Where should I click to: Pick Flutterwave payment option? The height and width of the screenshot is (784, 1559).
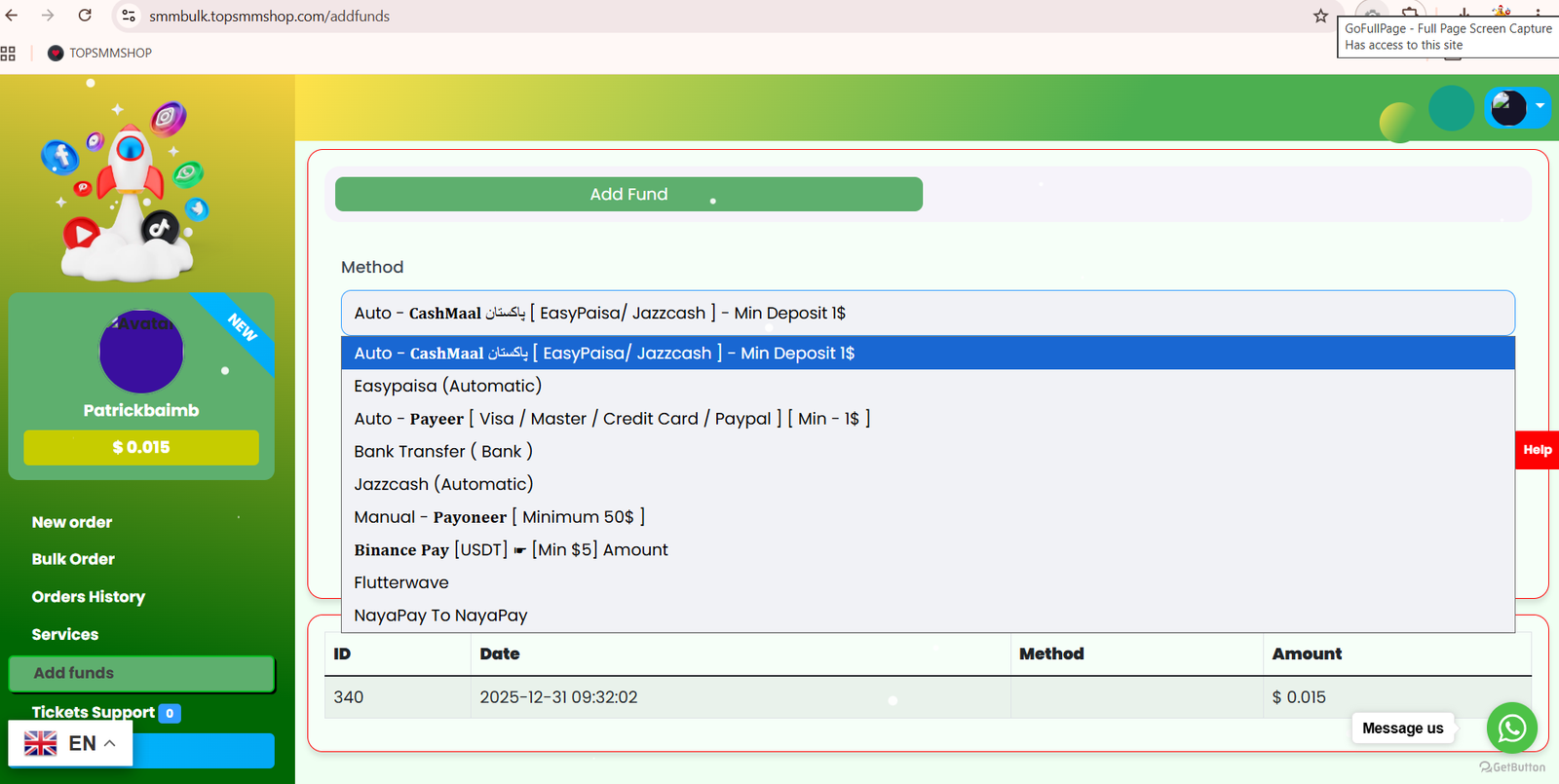(928, 582)
